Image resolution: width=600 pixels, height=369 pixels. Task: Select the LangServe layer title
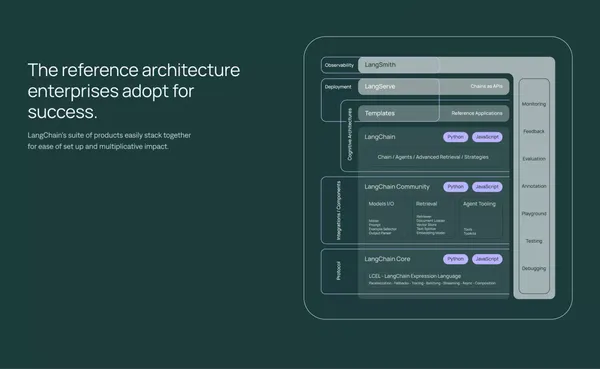point(380,87)
